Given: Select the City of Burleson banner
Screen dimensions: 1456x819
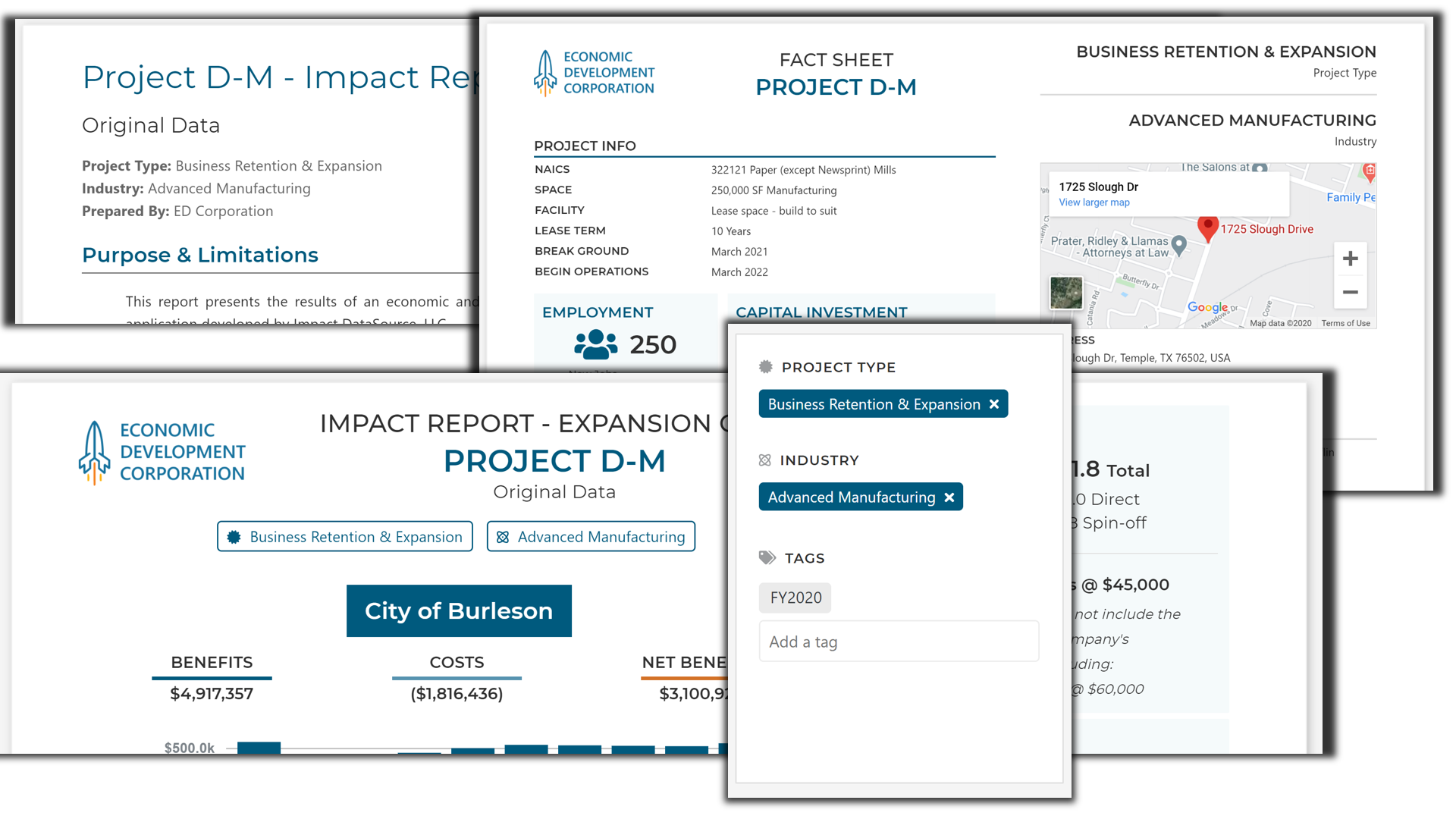Looking at the screenshot, I should click(x=459, y=611).
